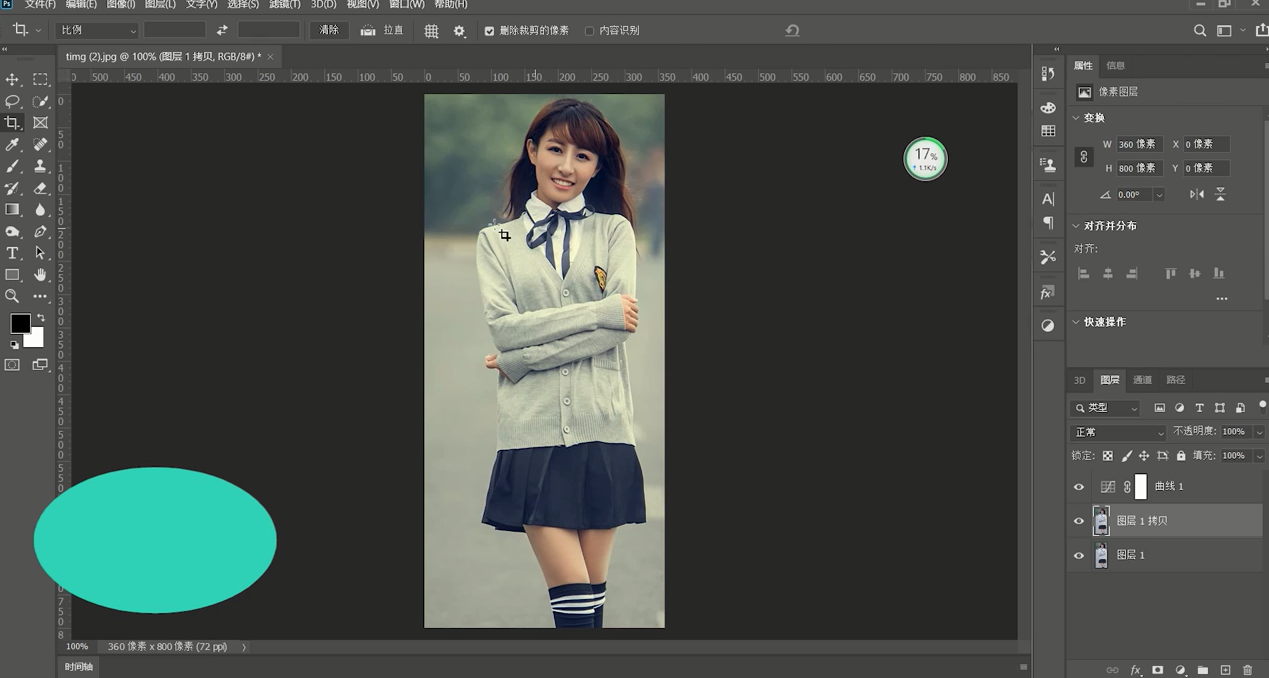Click the Dodge tool icon
The height and width of the screenshot is (678, 1269).
(12, 232)
